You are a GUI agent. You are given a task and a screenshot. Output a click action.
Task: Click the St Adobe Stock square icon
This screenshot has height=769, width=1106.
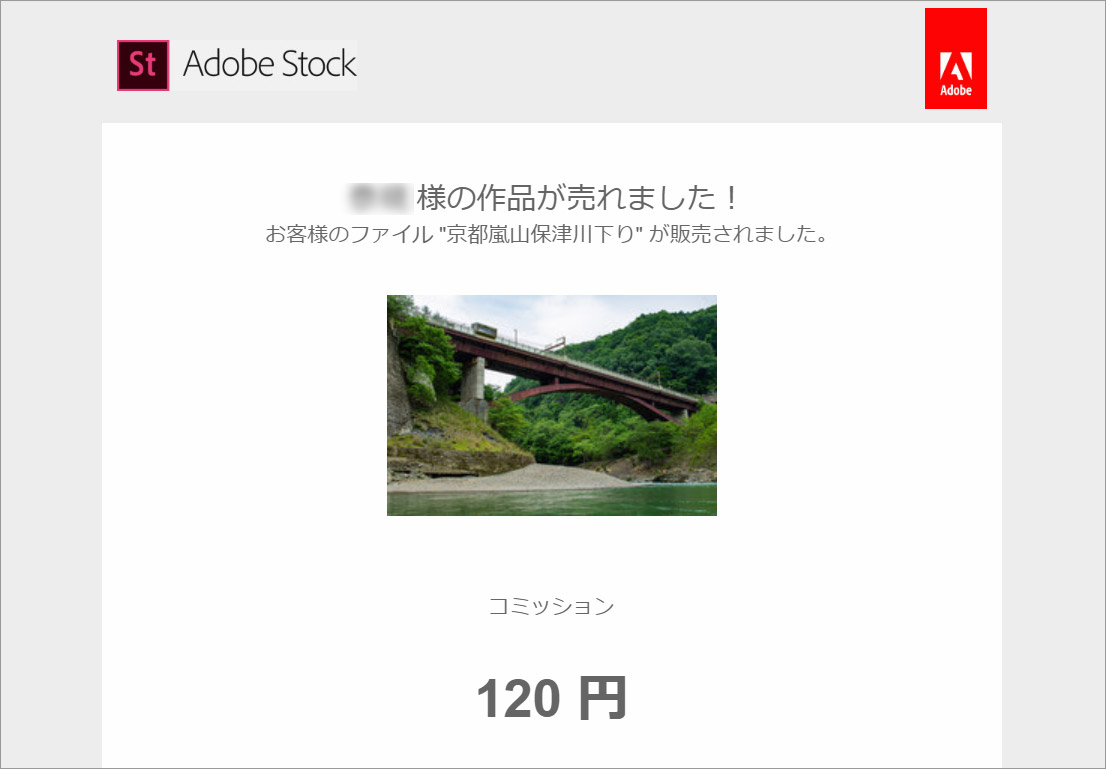pos(143,66)
